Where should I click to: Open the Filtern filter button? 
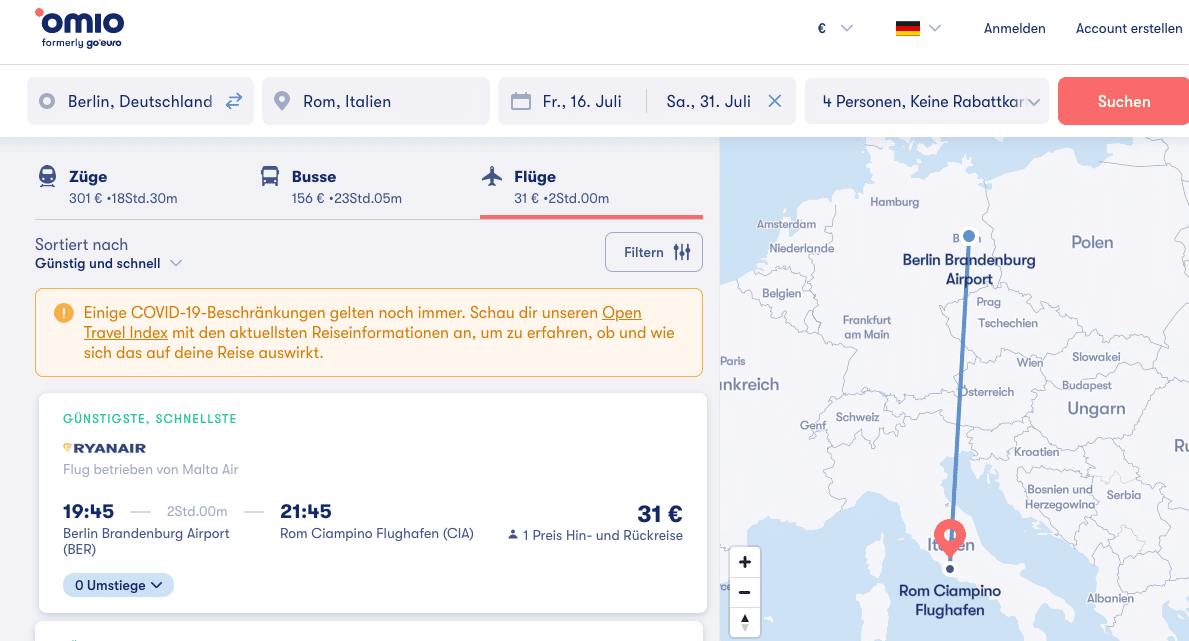click(x=654, y=252)
